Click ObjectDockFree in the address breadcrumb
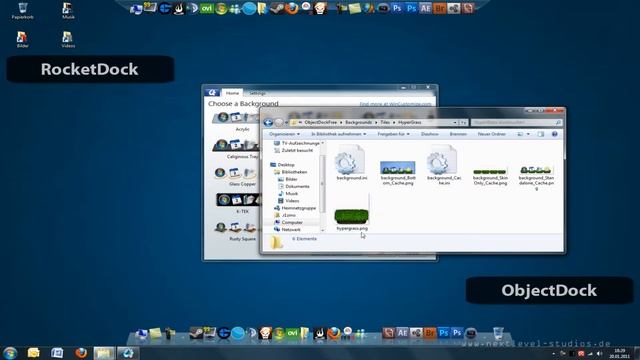The image size is (640, 360). [320, 122]
